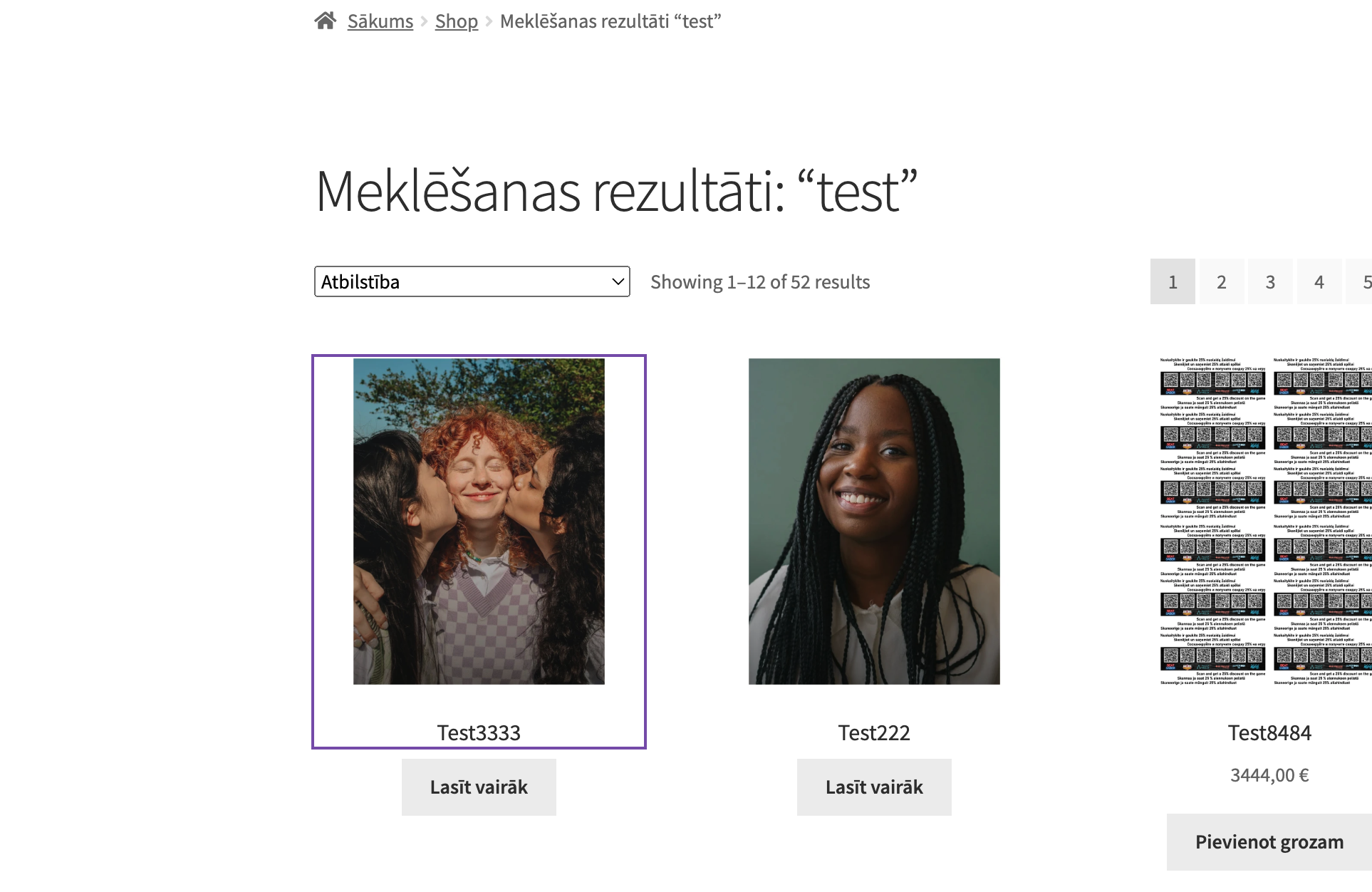Viewport: 1372px width, 892px height.
Task: Go to results page 2
Action: [1221, 282]
